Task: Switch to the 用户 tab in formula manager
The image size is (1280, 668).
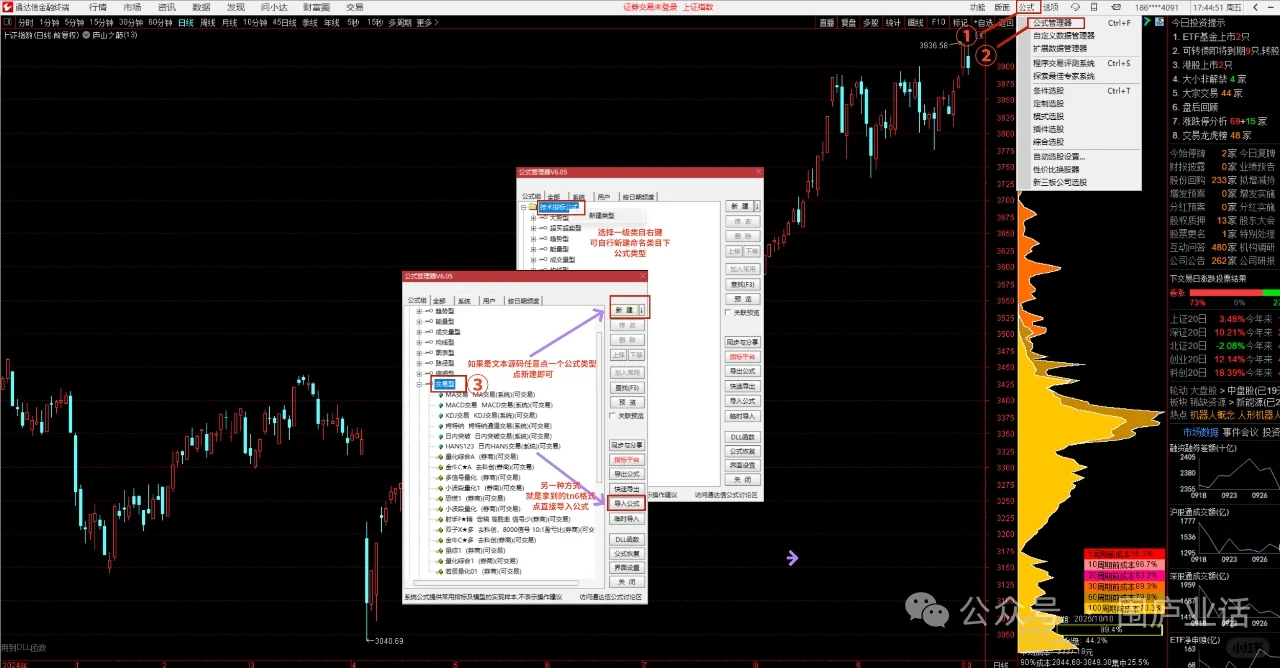Action: (491, 300)
